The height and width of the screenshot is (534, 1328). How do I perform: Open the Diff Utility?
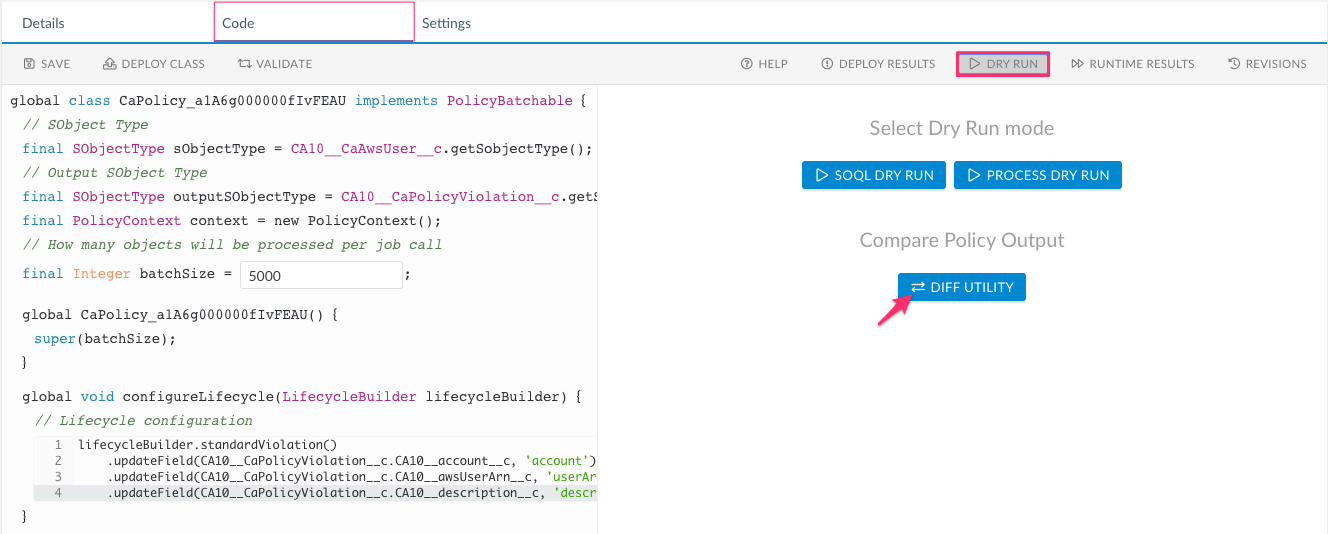pyautogui.click(x=961, y=287)
